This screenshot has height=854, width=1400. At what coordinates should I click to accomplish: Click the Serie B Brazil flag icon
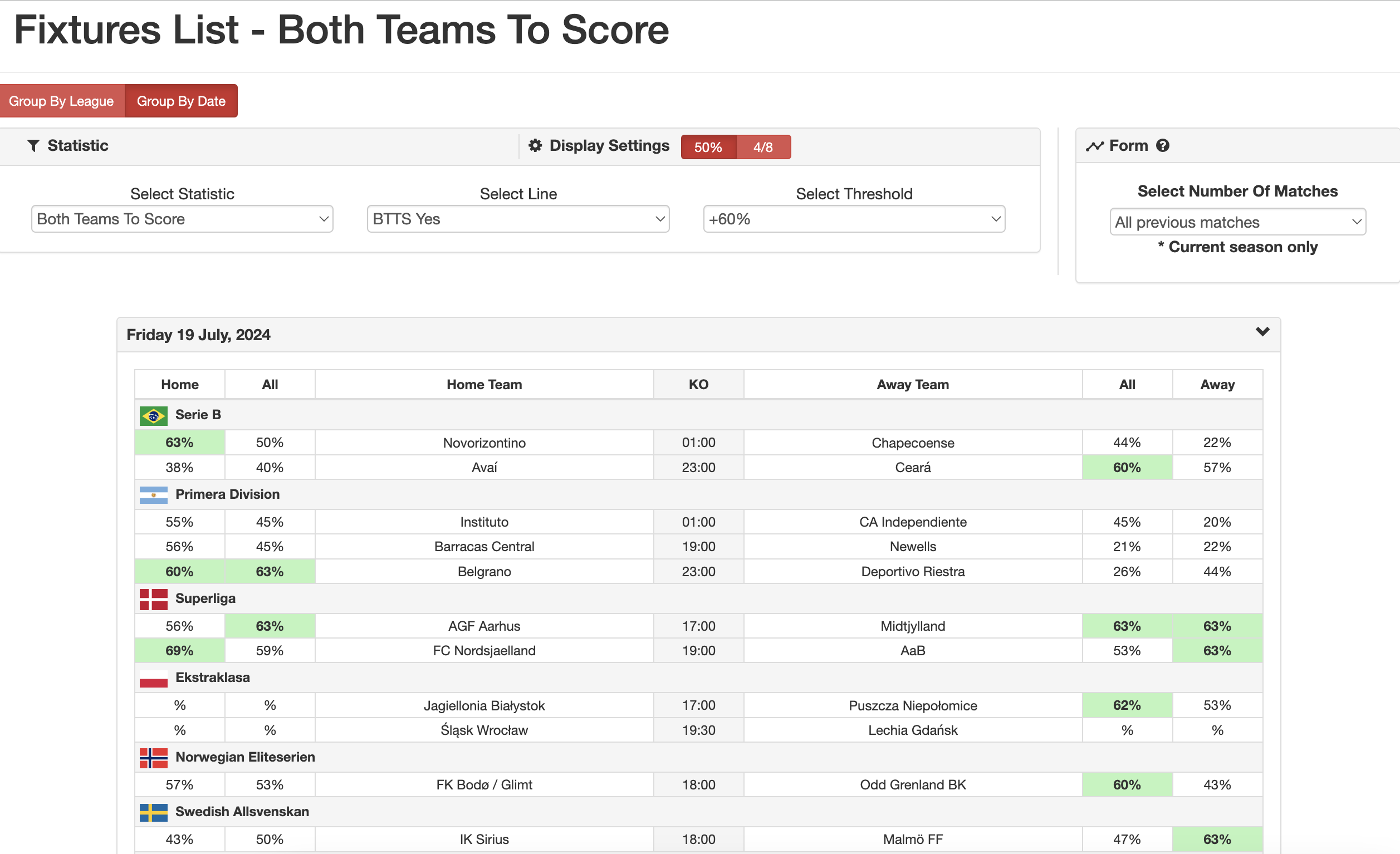tap(153, 415)
